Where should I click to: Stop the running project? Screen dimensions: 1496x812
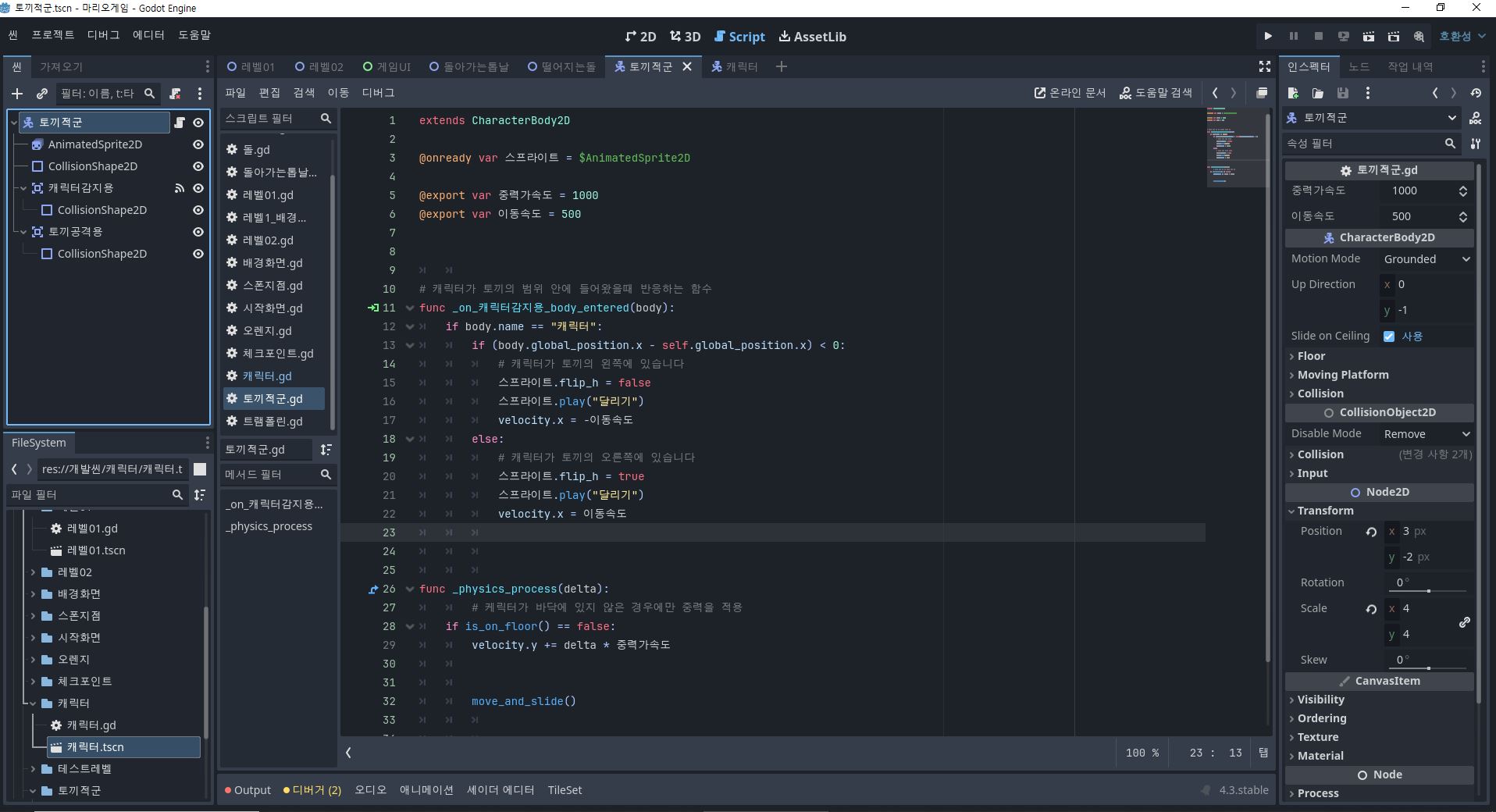click(1319, 36)
